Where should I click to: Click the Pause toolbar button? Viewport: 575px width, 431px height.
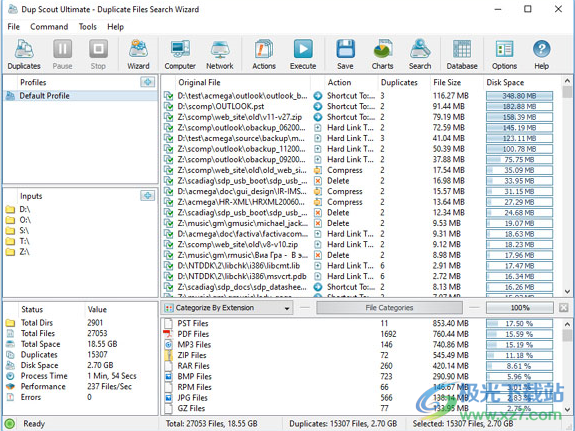[x=62, y=54]
